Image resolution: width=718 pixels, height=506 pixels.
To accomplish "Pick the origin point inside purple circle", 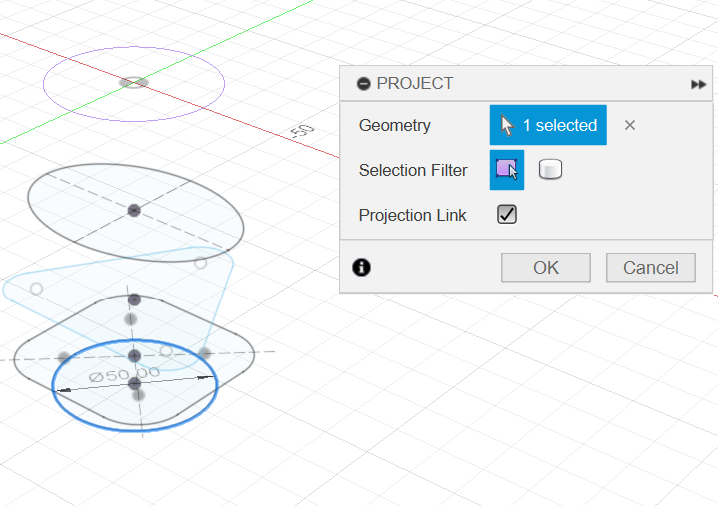I will click(133, 82).
